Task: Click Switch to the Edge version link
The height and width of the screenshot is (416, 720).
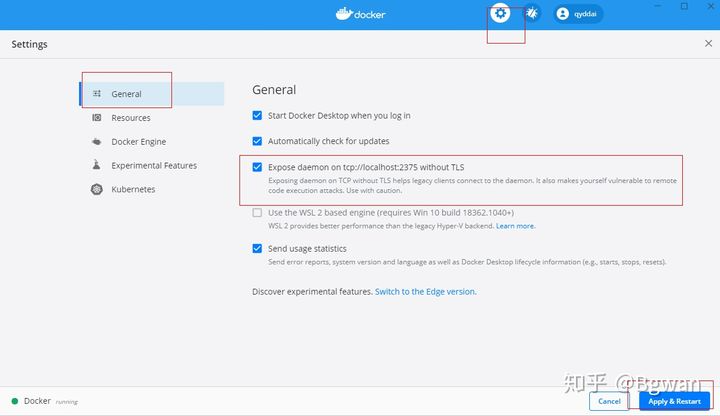Action: click(425, 292)
